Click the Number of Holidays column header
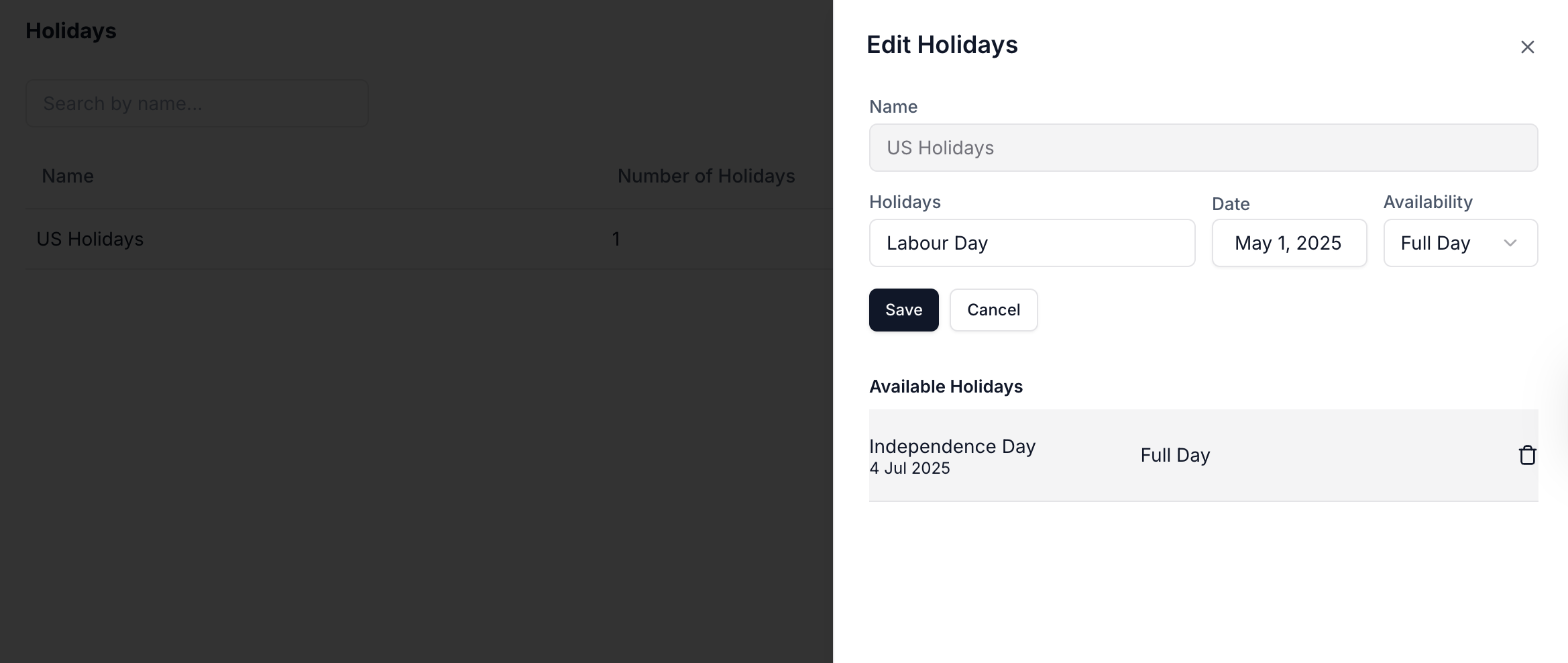The image size is (1568, 663). 706,176
